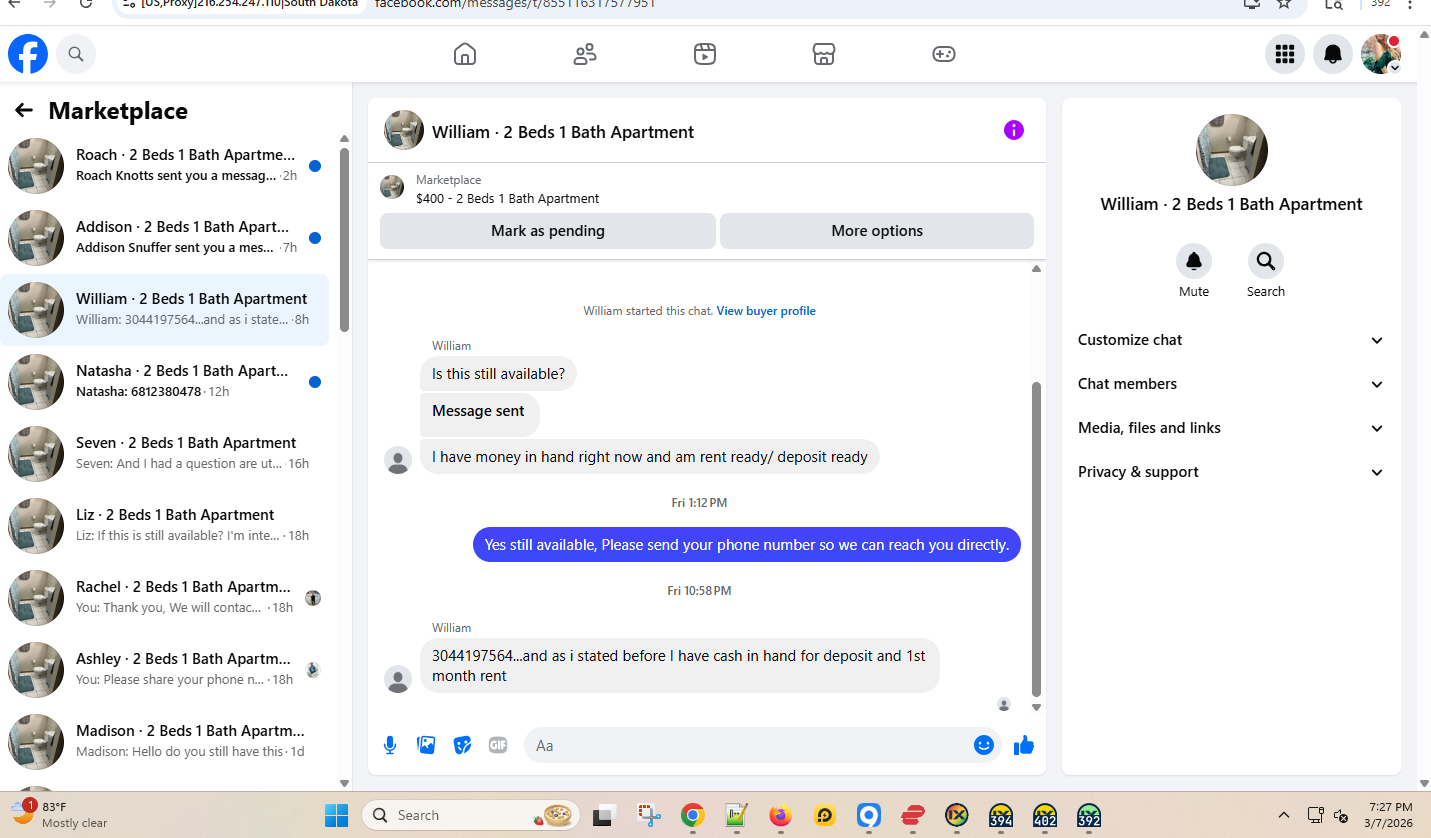Image resolution: width=1431 pixels, height=838 pixels.
Task: Click the Mark as pending button
Action: pyautogui.click(x=548, y=231)
